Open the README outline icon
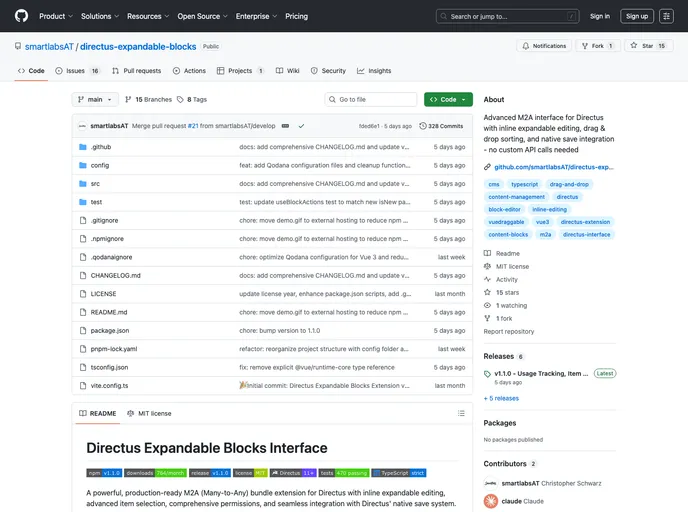 (x=461, y=413)
